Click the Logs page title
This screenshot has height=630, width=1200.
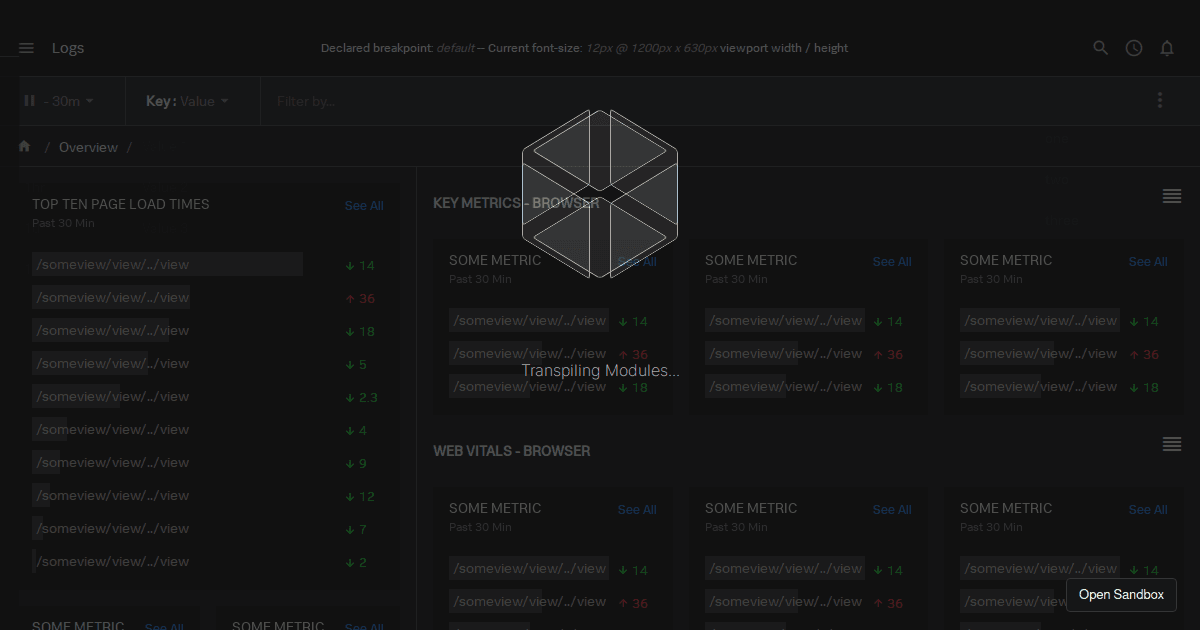click(x=68, y=48)
